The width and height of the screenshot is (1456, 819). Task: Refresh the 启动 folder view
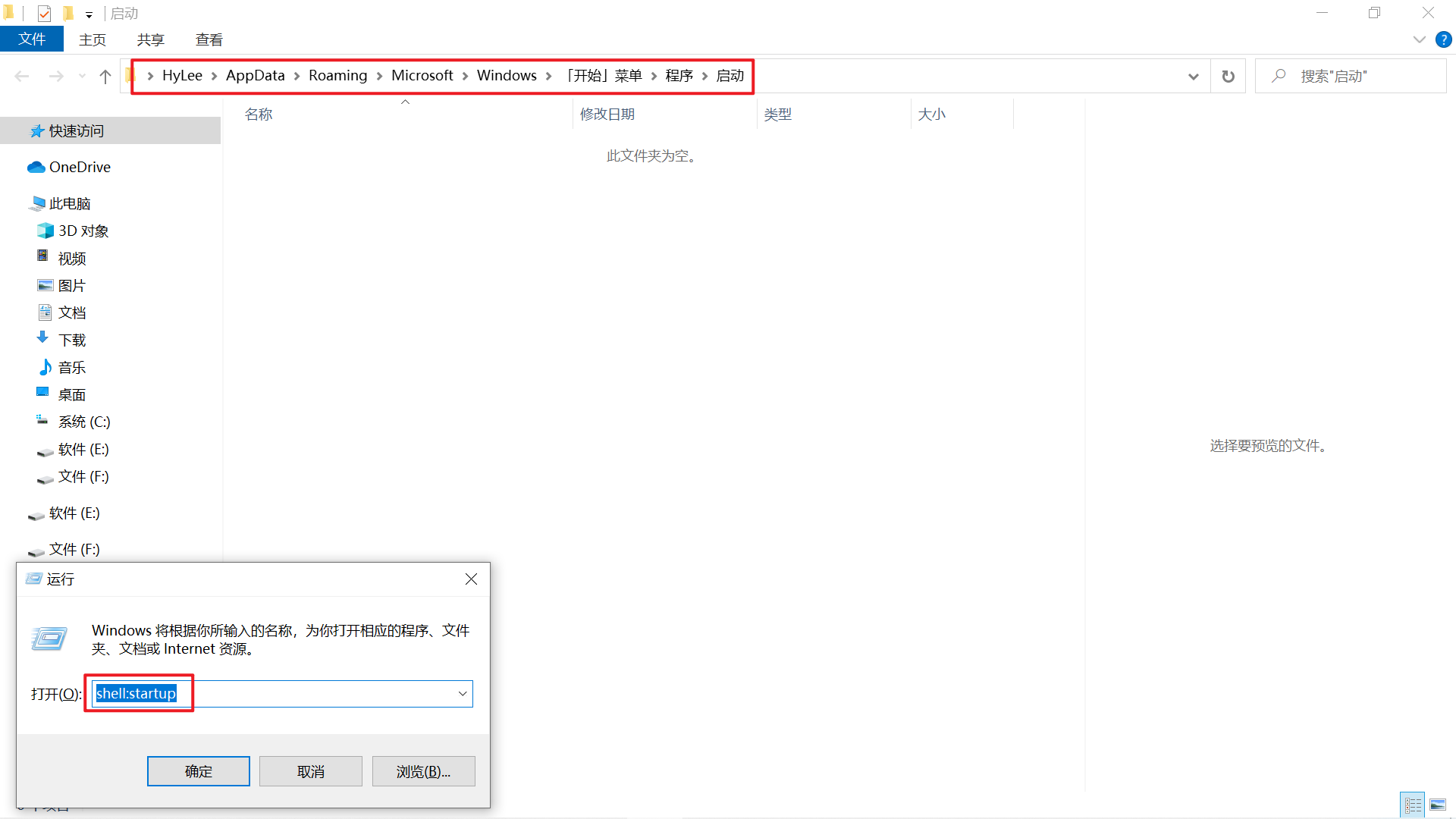(1228, 76)
